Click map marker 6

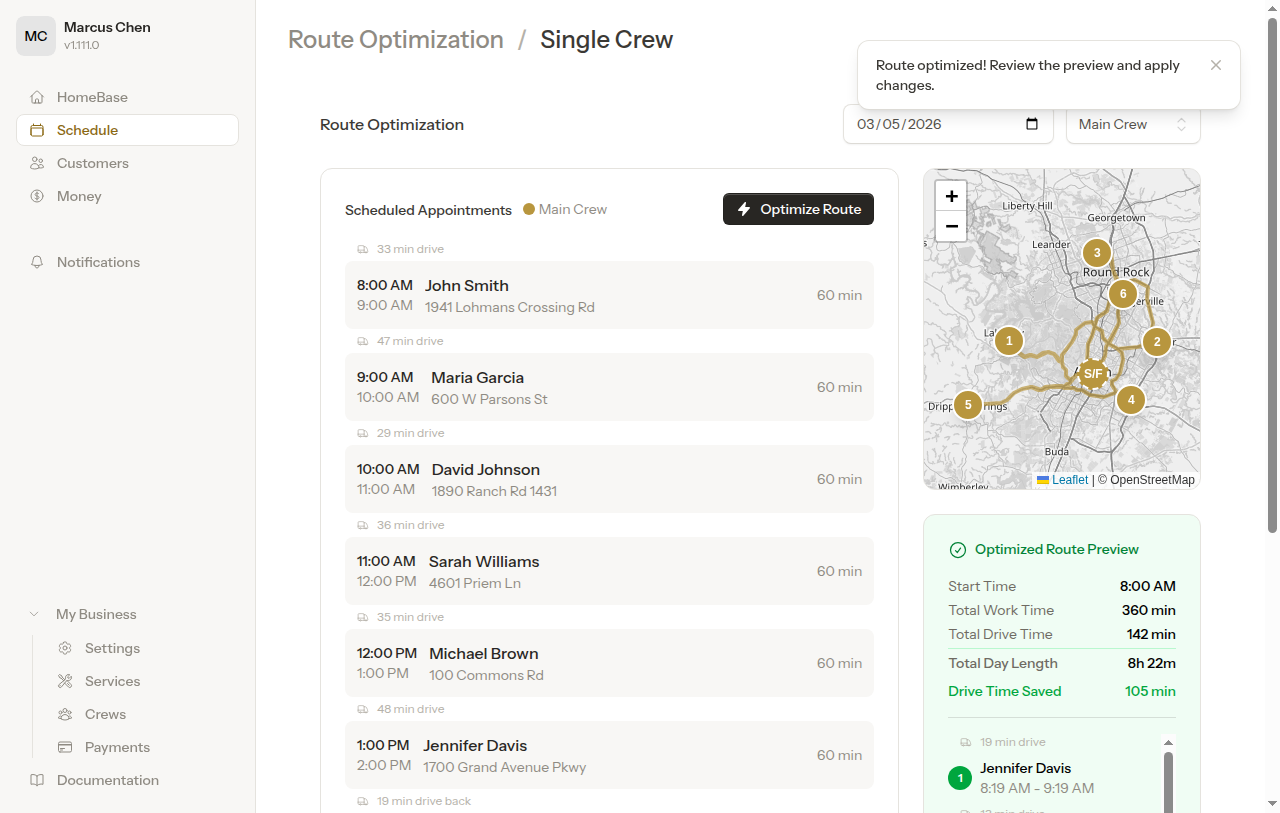click(x=1123, y=294)
